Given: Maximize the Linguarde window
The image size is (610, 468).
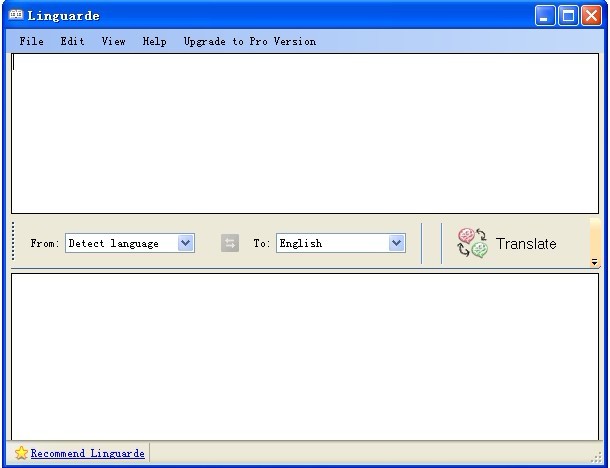Looking at the screenshot, I should 568,16.
